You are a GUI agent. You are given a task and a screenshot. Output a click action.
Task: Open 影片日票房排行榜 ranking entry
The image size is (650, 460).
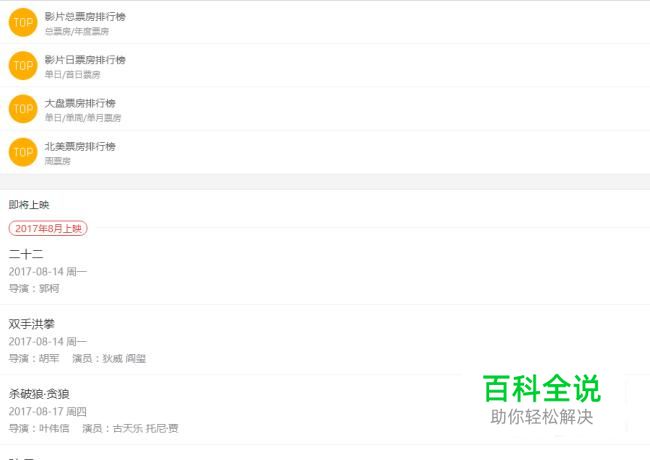pos(325,65)
